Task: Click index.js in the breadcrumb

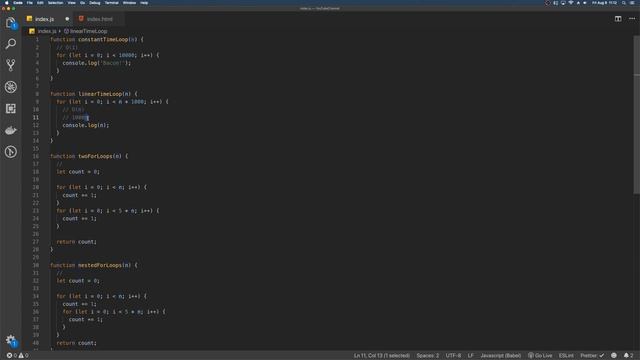Action: [x=47, y=31]
